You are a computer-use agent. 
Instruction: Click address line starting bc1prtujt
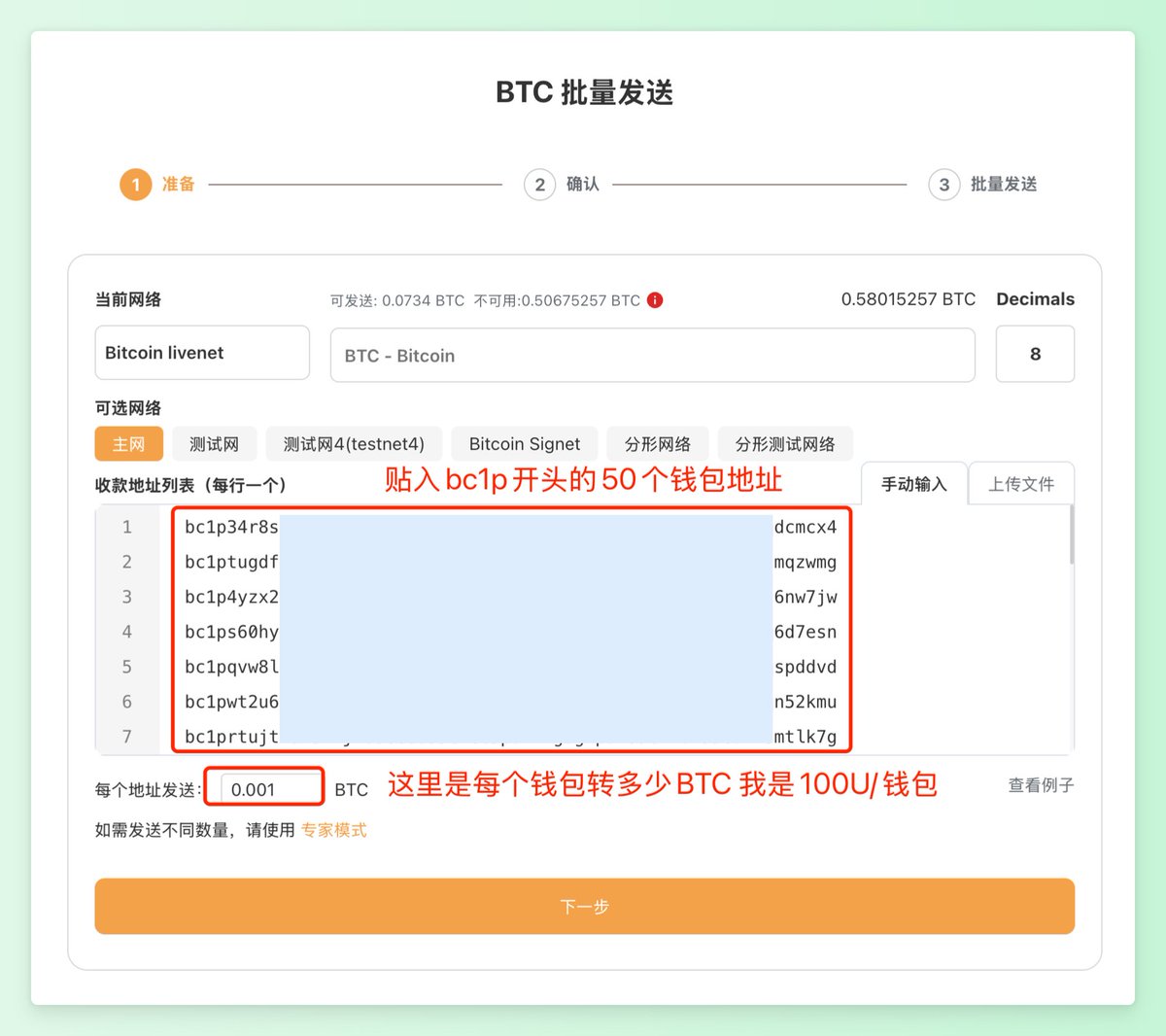511,737
